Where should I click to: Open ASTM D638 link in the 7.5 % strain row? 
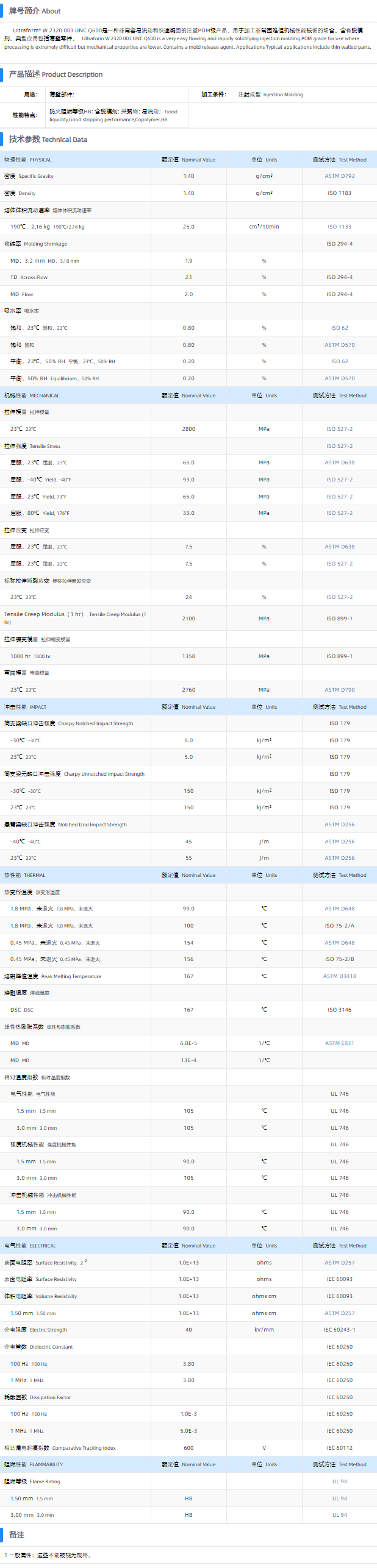click(339, 547)
